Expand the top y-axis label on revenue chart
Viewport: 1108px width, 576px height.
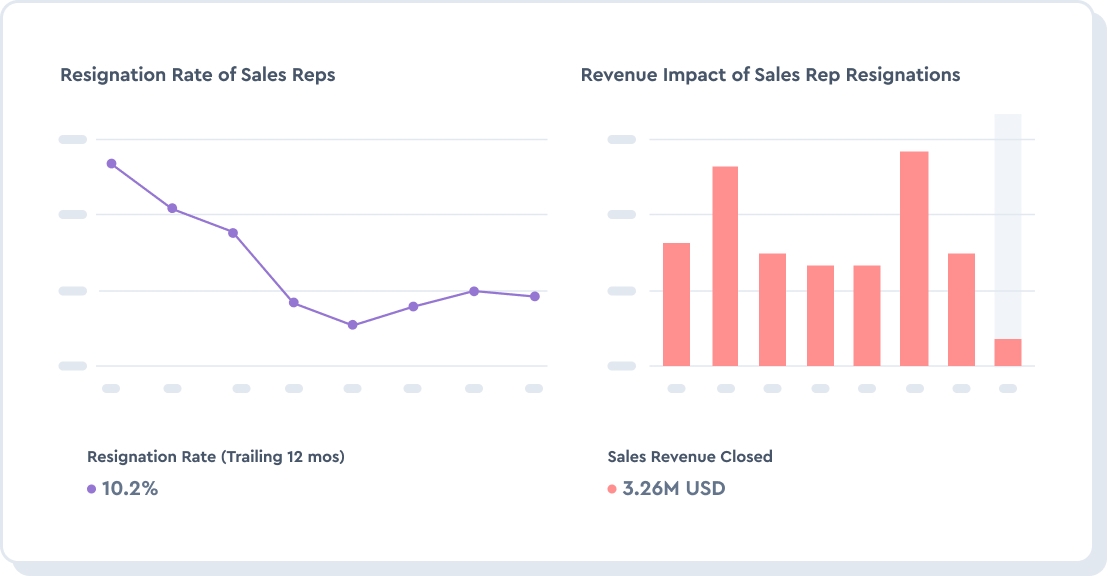coord(621,140)
